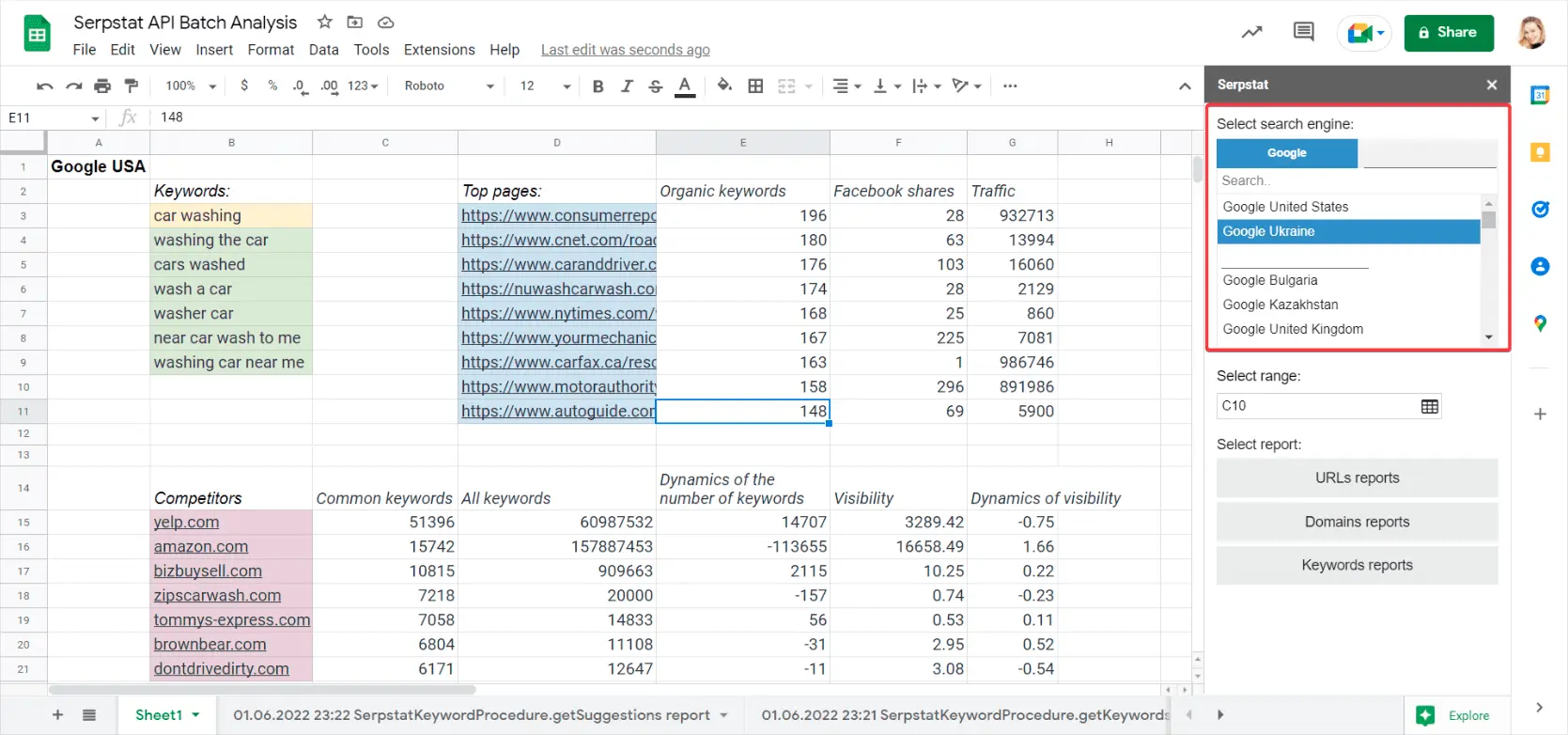The width and height of the screenshot is (1568, 735).
Task: Open the comment history icon
Action: pyautogui.click(x=1303, y=32)
